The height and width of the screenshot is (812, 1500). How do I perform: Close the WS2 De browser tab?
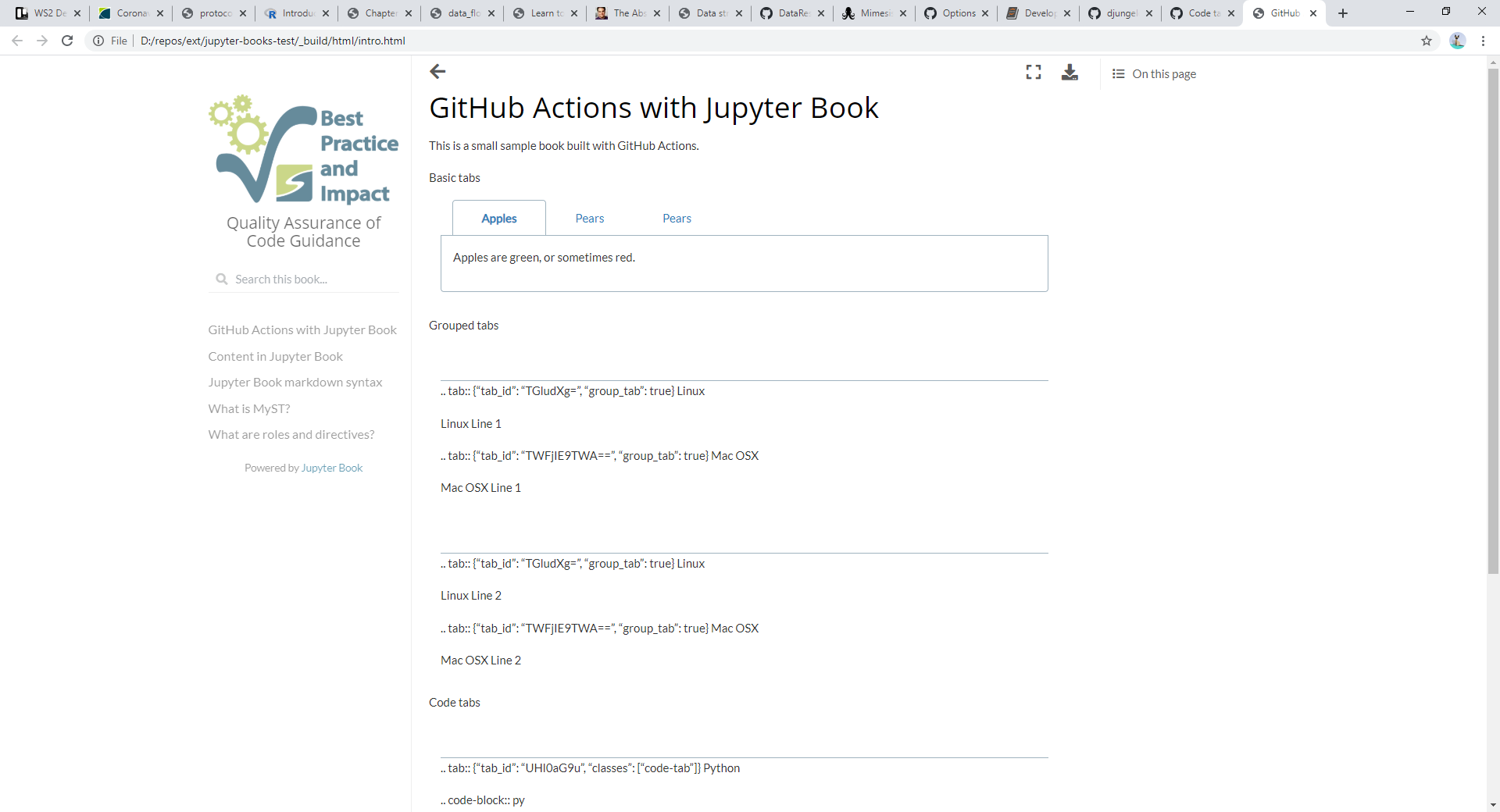(x=77, y=13)
